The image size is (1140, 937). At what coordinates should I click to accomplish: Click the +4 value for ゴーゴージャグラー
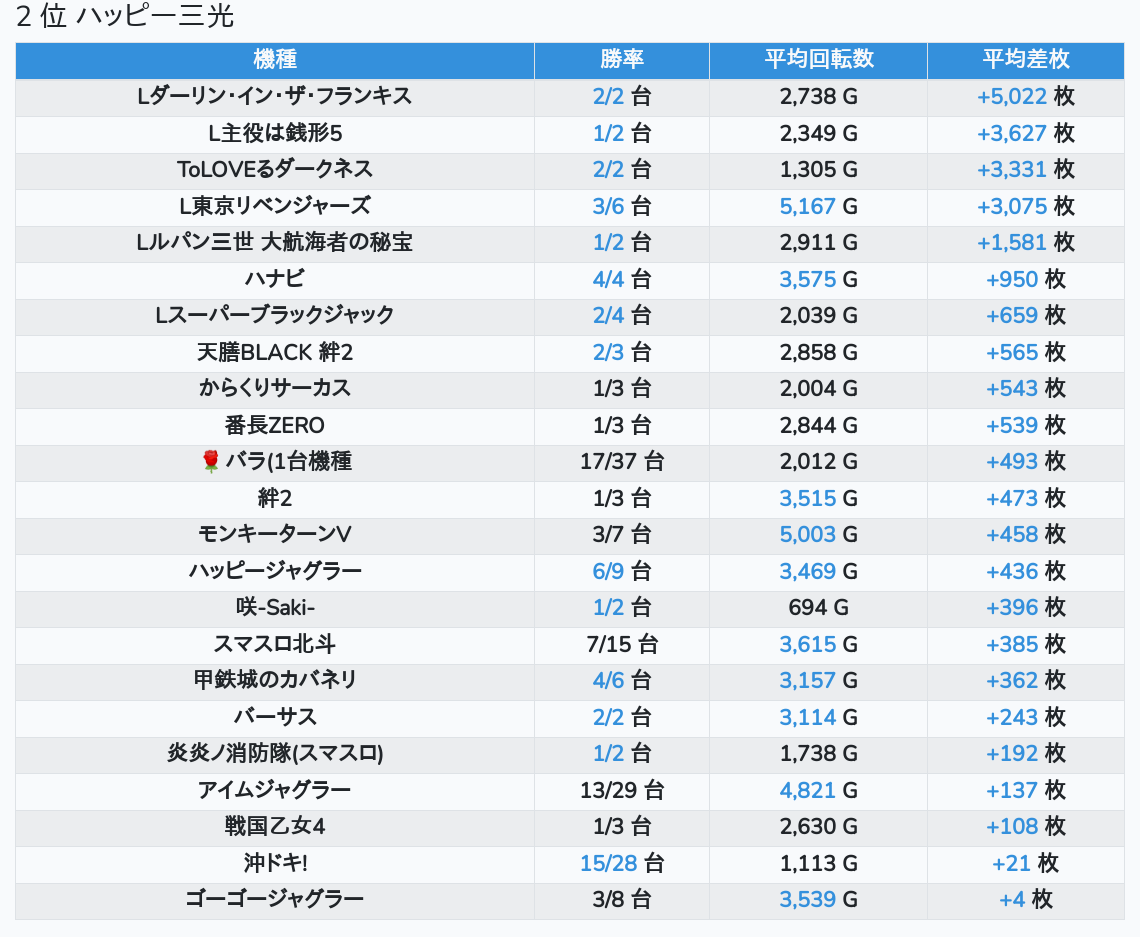1012,899
